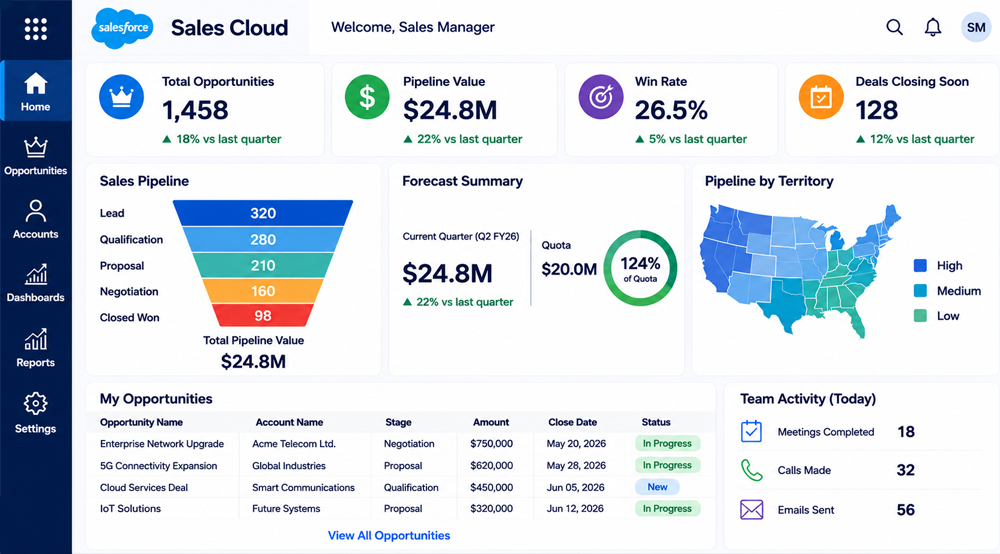Open the app launcher grid icon
1000x554 pixels.
(36, 29)
